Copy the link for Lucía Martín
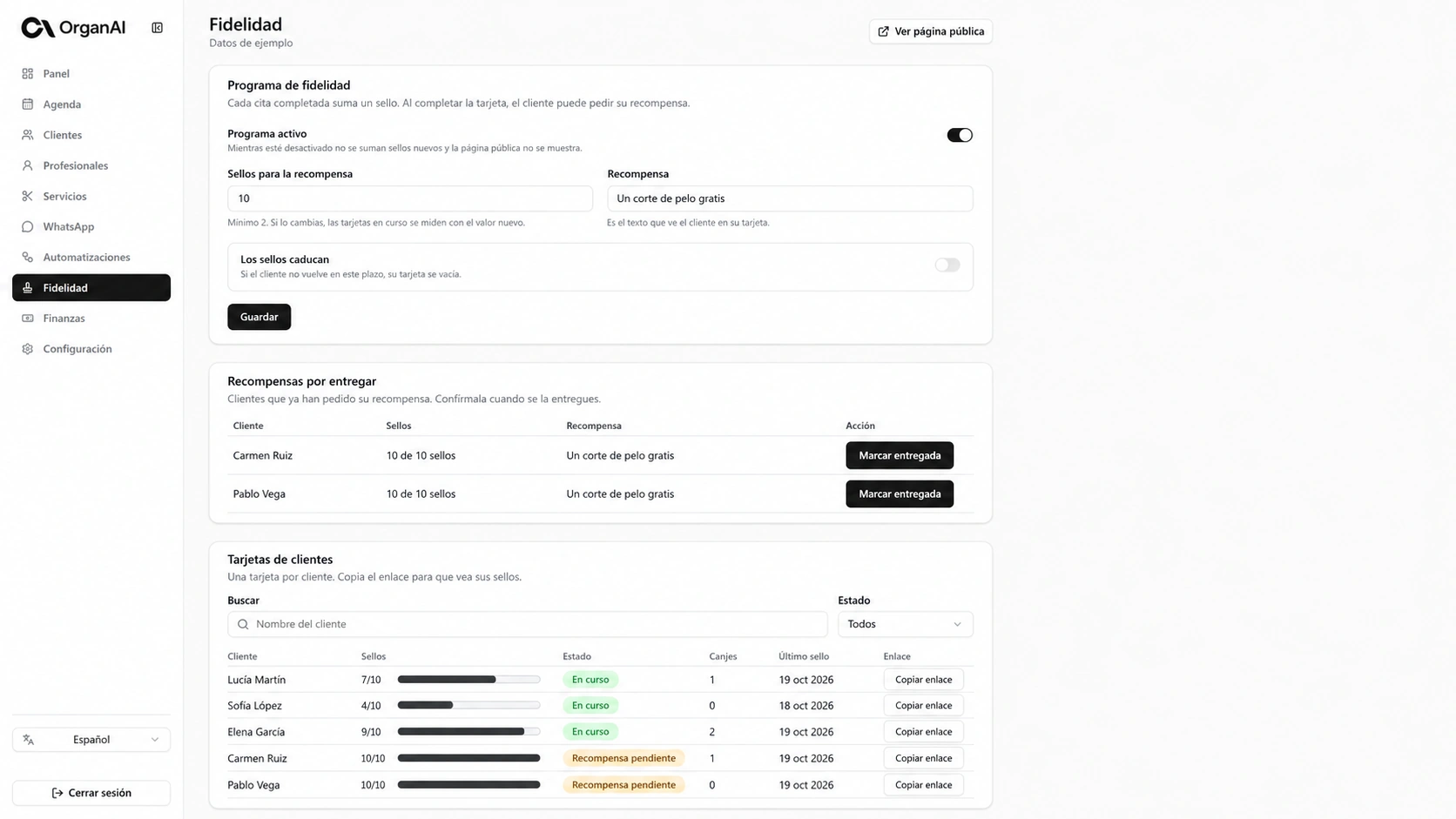The height and width of the screenshot is (819, 1456). click(x=923, y=680)
